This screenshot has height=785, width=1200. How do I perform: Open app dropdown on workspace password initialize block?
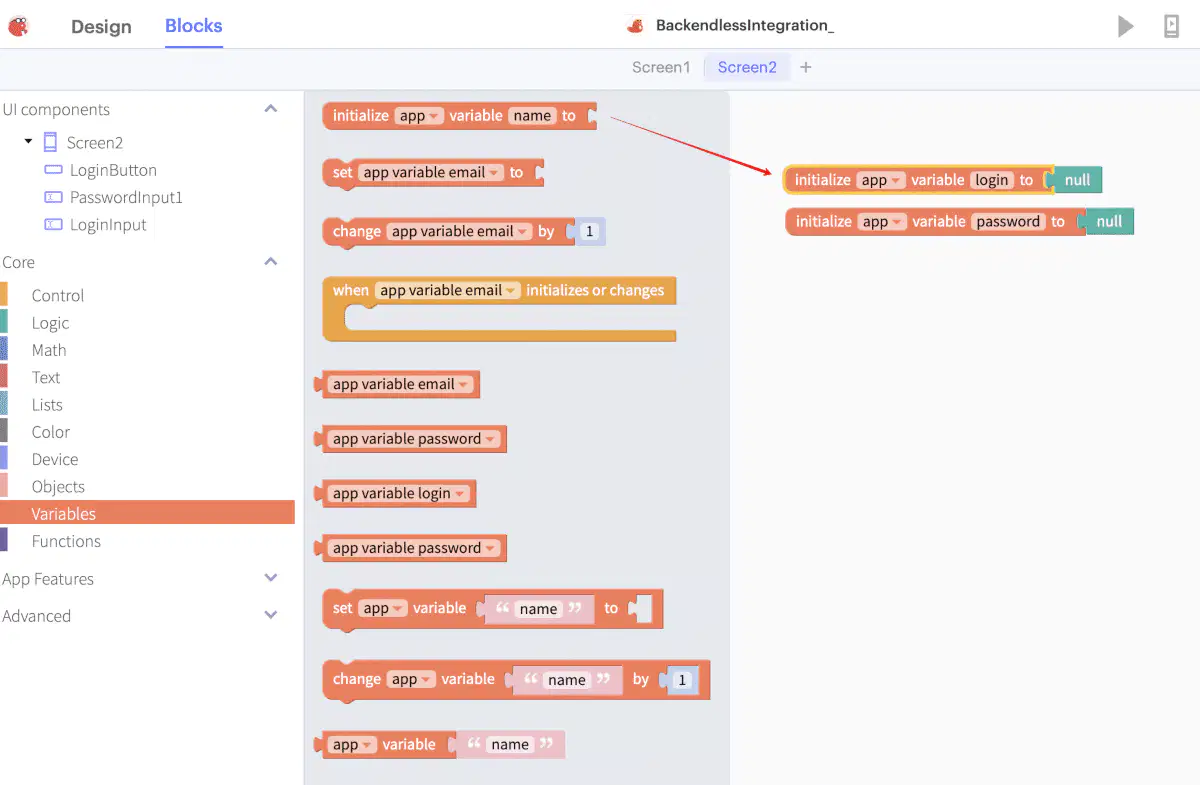(882, 222)
